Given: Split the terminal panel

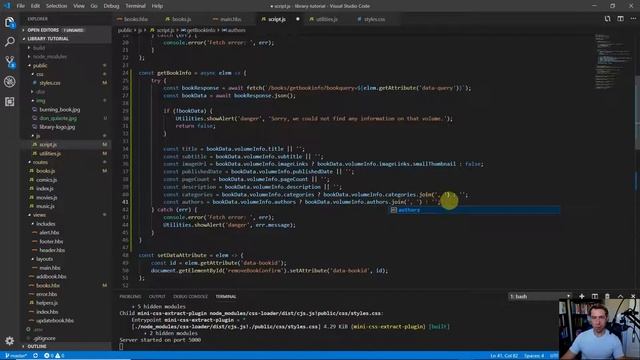Looking at the screenshot, I should 595,296.
